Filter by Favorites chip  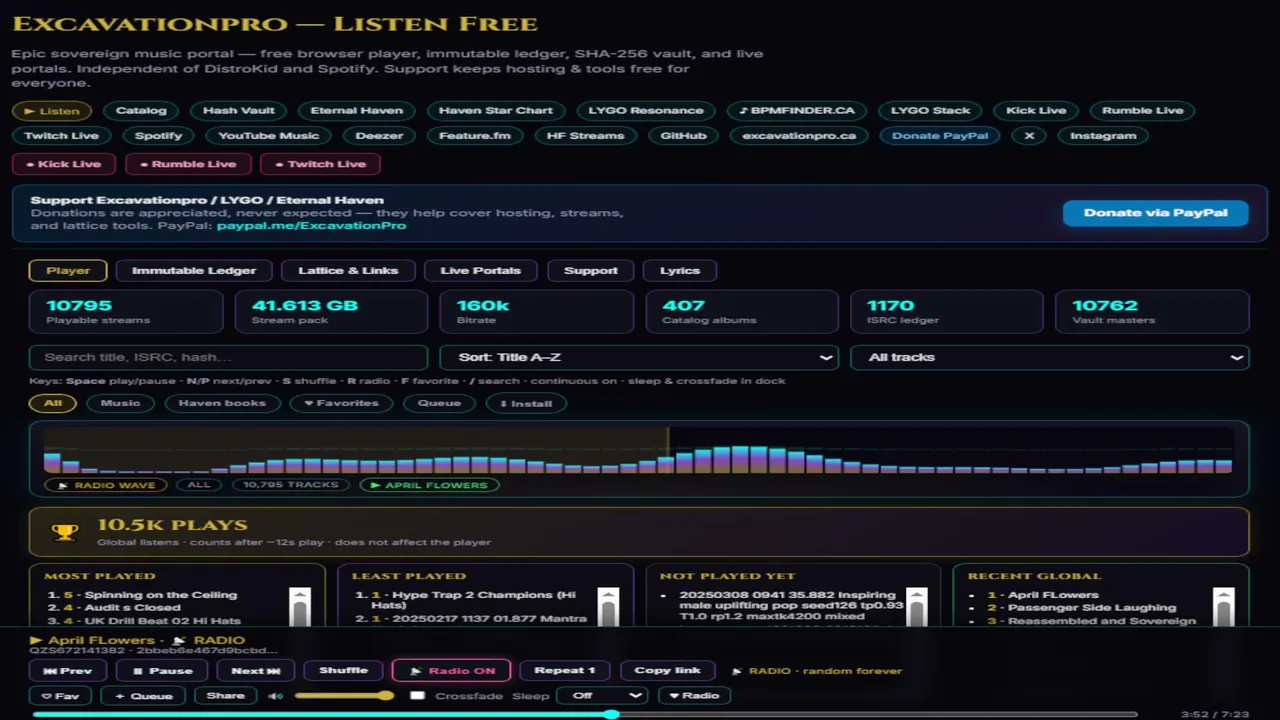[x=341, y=403]
